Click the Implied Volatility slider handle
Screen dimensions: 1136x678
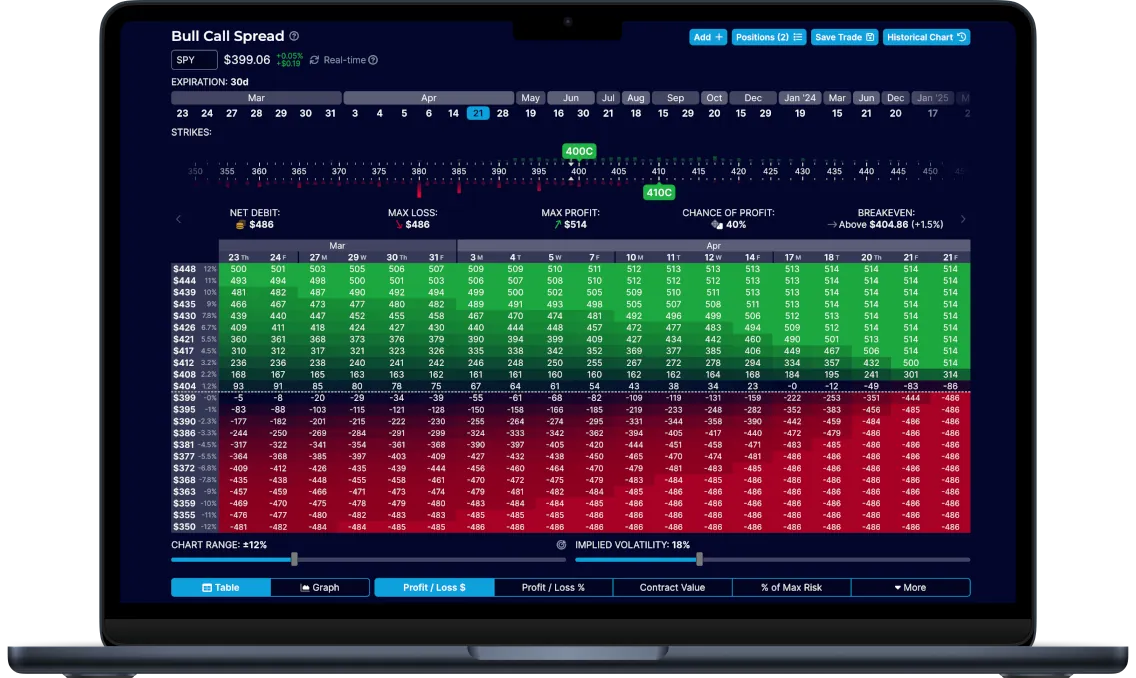697,559
